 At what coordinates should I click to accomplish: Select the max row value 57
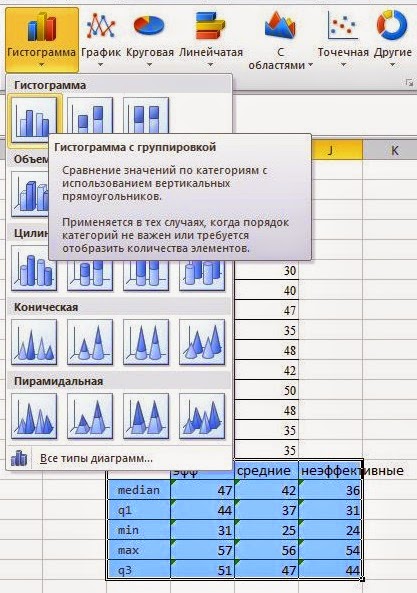click(x=203, y=550)
